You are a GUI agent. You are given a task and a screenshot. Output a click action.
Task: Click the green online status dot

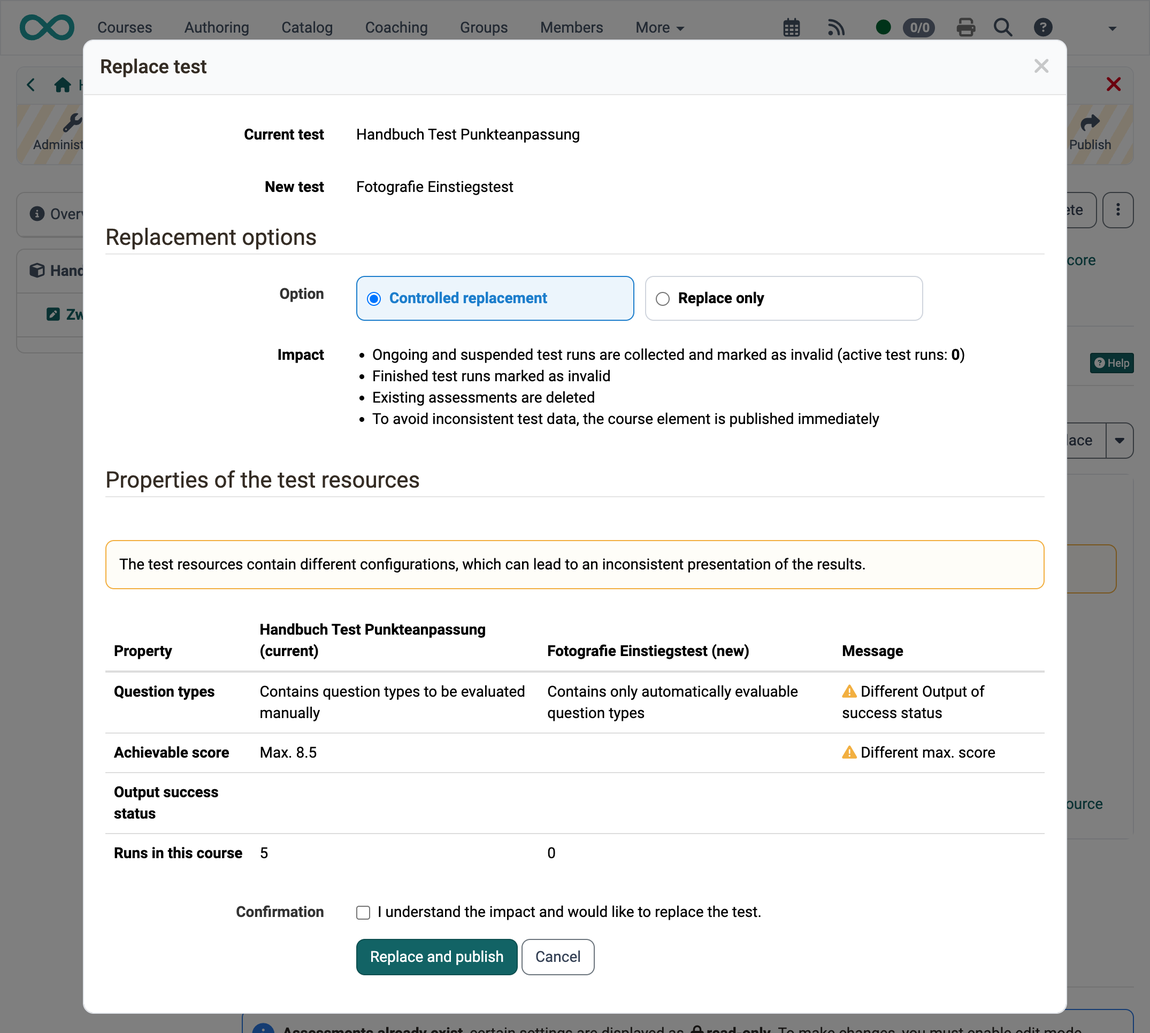click(883, 28)
